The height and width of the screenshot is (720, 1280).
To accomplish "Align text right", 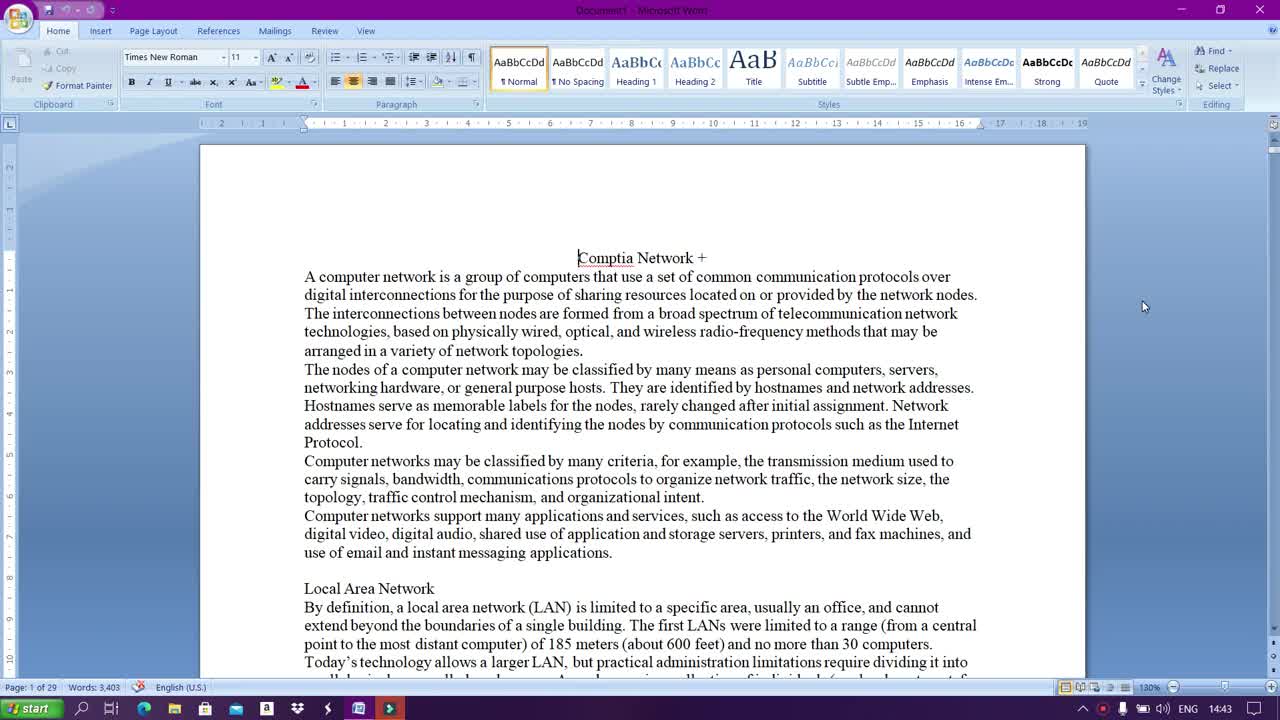I will pos(372,82).
